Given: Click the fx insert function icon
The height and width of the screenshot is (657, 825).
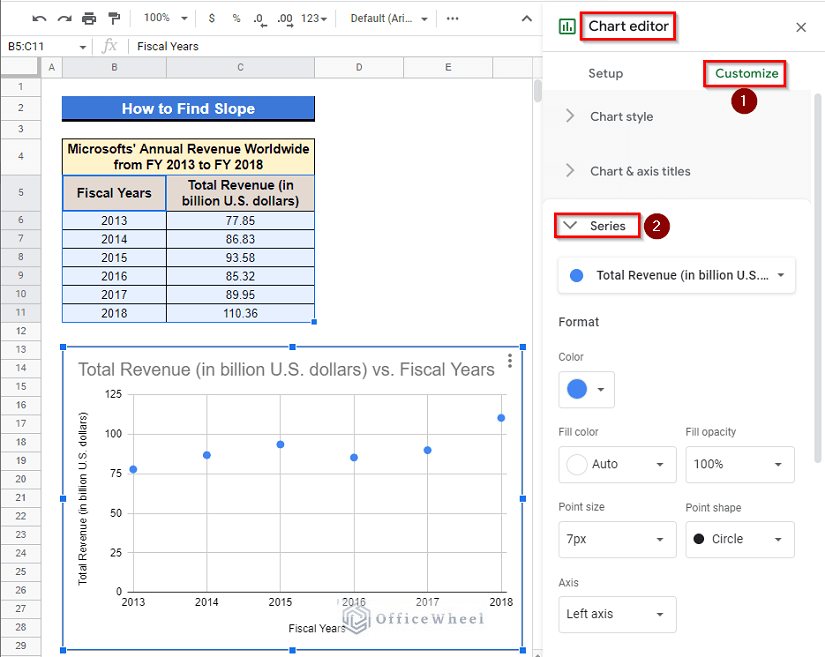Looking at the screenshot, I should (110, 45).
